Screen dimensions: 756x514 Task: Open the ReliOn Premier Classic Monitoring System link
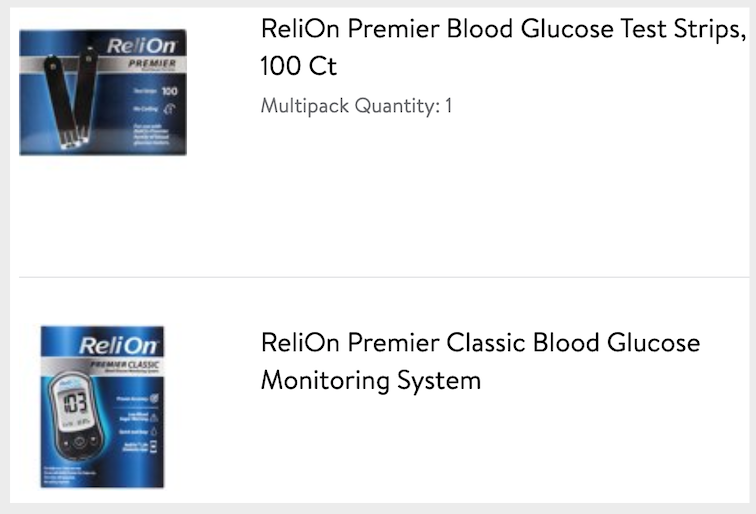point(480,361)
